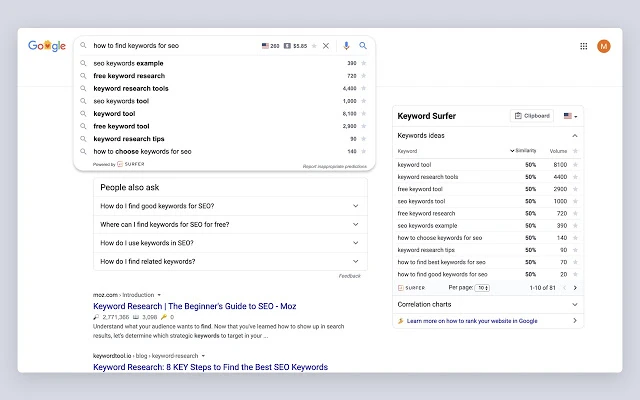640x400 pixels.
Task: Click the Clipboard button in Keyword Surfer
Action: coord(532,116)
